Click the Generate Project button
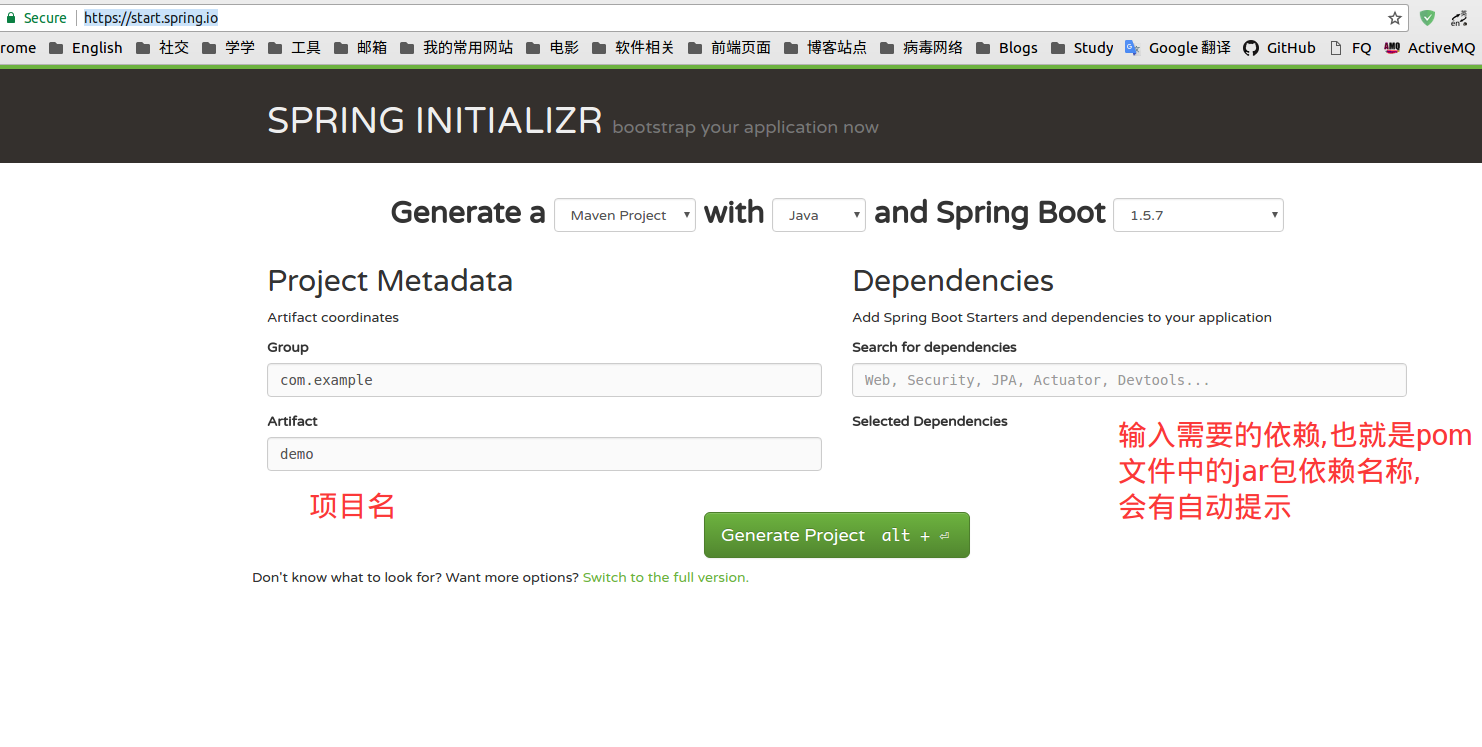 837,535
